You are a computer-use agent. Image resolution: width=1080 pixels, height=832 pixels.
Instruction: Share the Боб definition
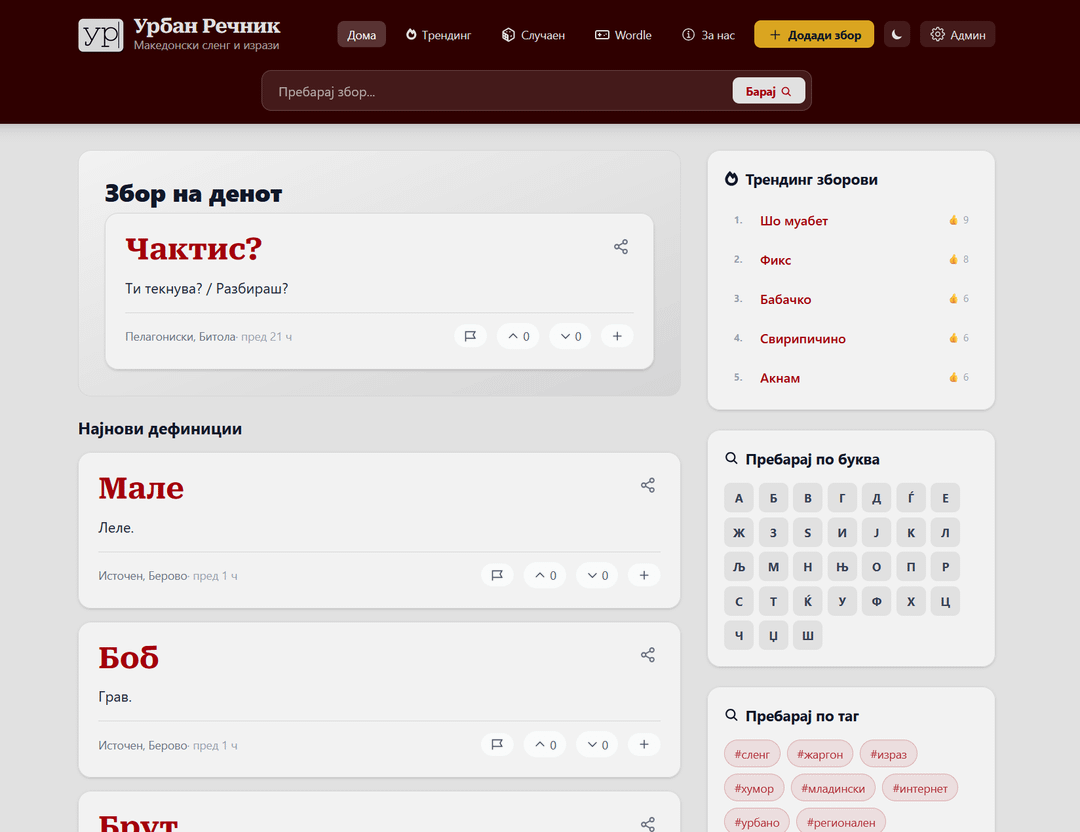tap(648, 655)
